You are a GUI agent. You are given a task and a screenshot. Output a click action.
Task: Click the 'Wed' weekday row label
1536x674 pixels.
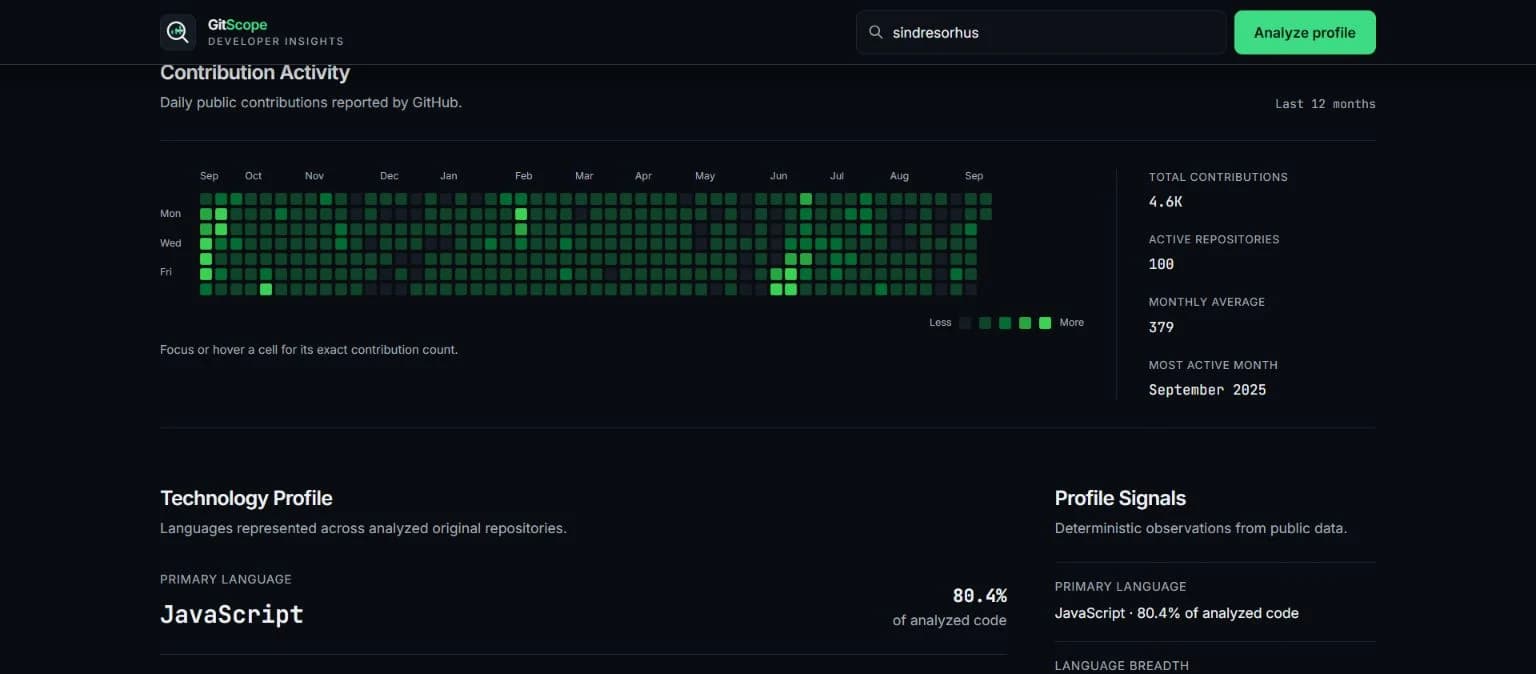pos(171,243)
